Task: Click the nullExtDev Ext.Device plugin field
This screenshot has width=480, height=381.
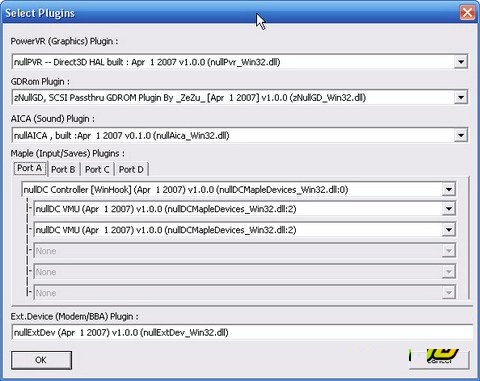Action: (242, 332)
